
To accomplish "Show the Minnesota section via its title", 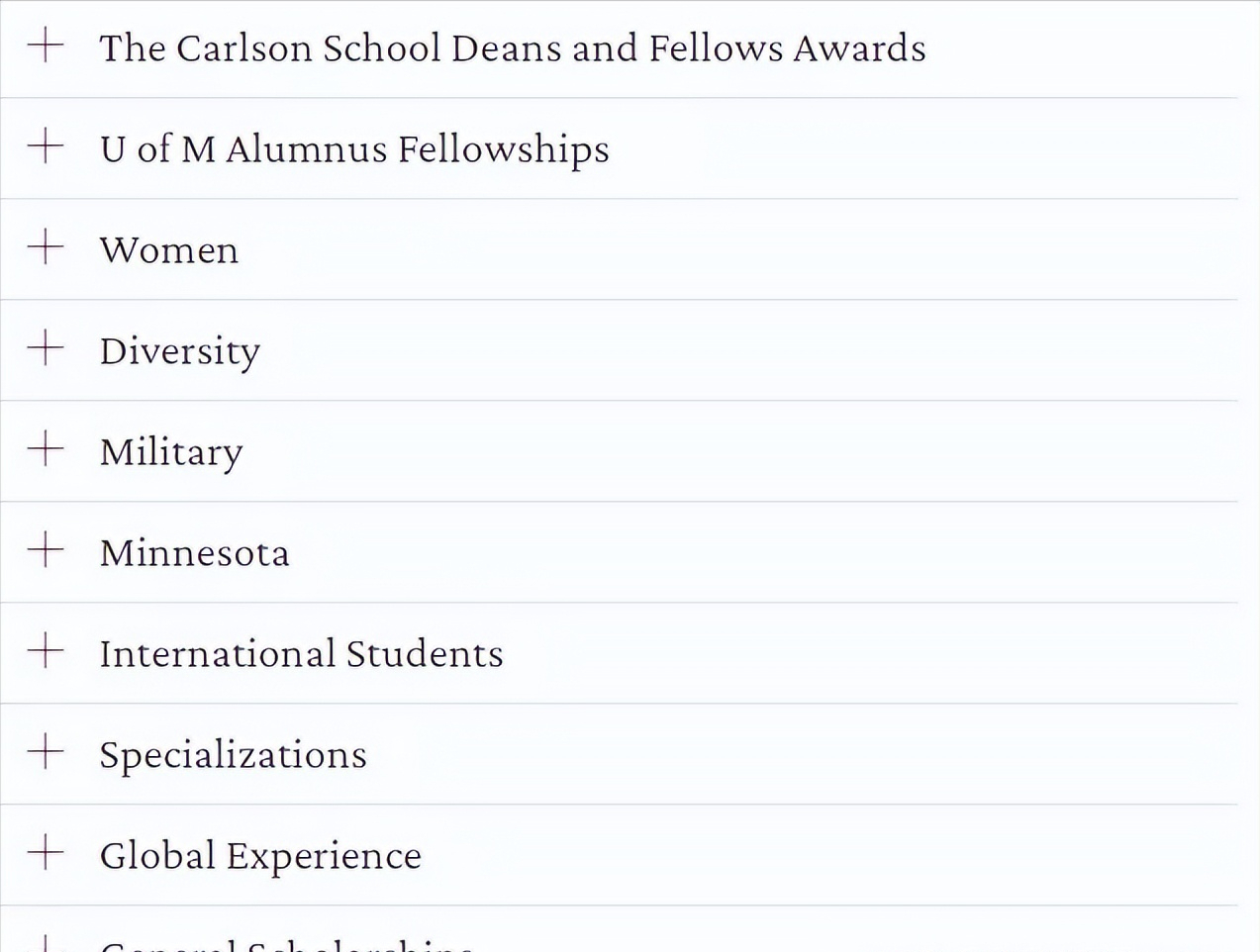I will (x=194, y=553).
